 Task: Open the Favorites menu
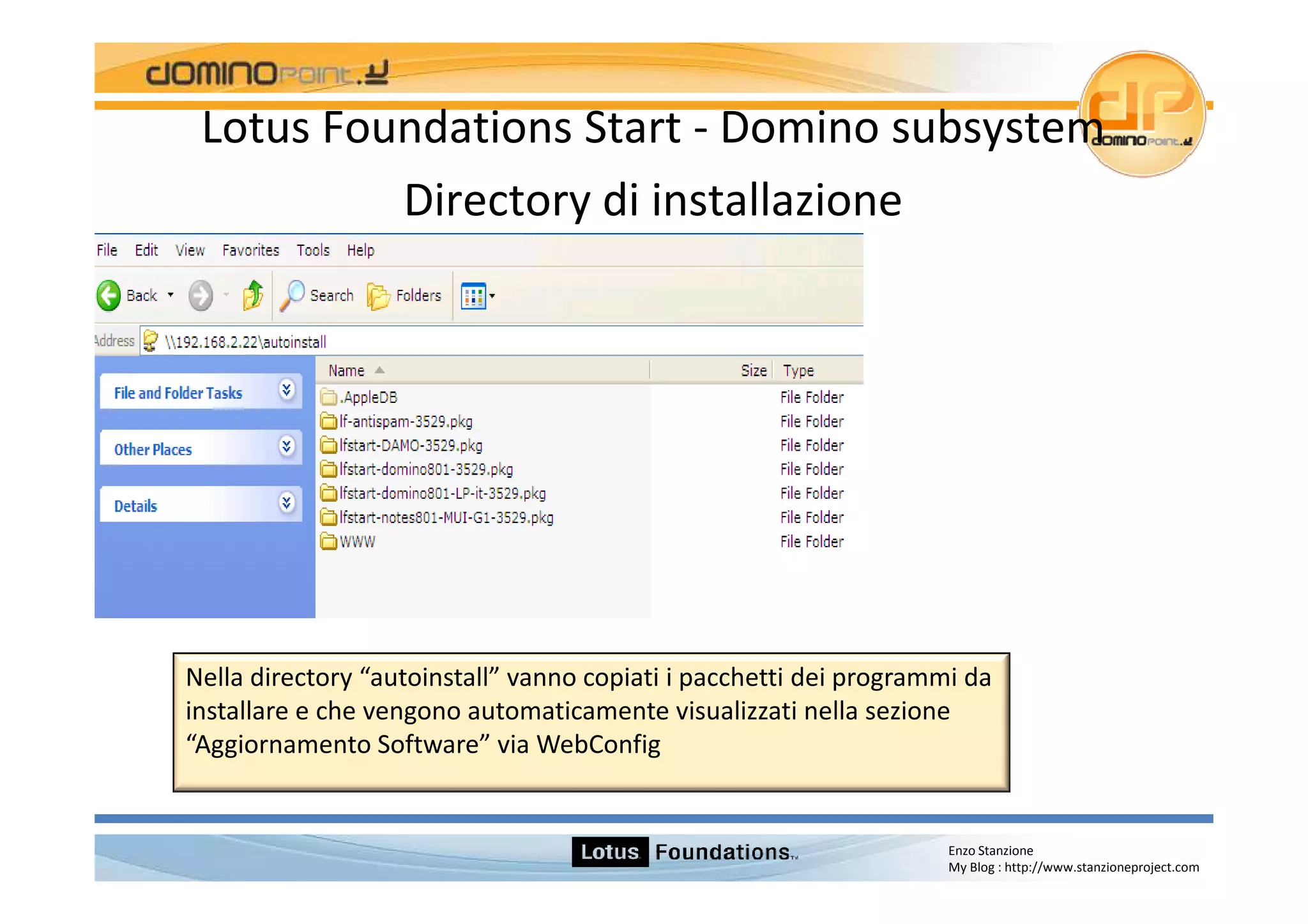[x=251, y=250]
